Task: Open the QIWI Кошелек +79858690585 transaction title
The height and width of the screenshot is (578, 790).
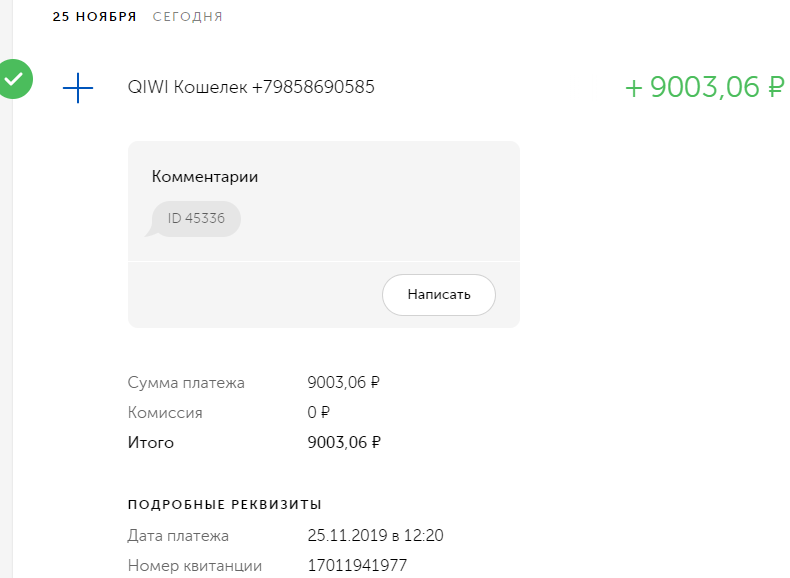Action: (251, 87)
